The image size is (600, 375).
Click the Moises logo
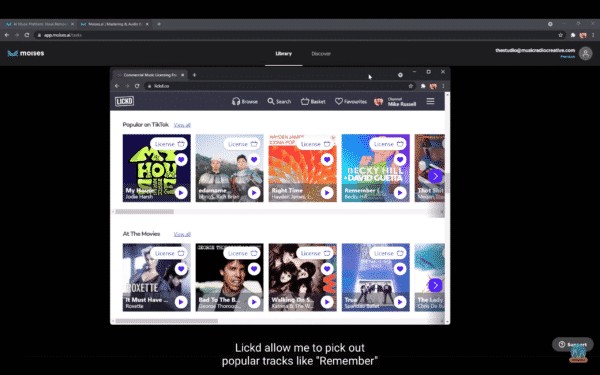click(x=26, y=53)
